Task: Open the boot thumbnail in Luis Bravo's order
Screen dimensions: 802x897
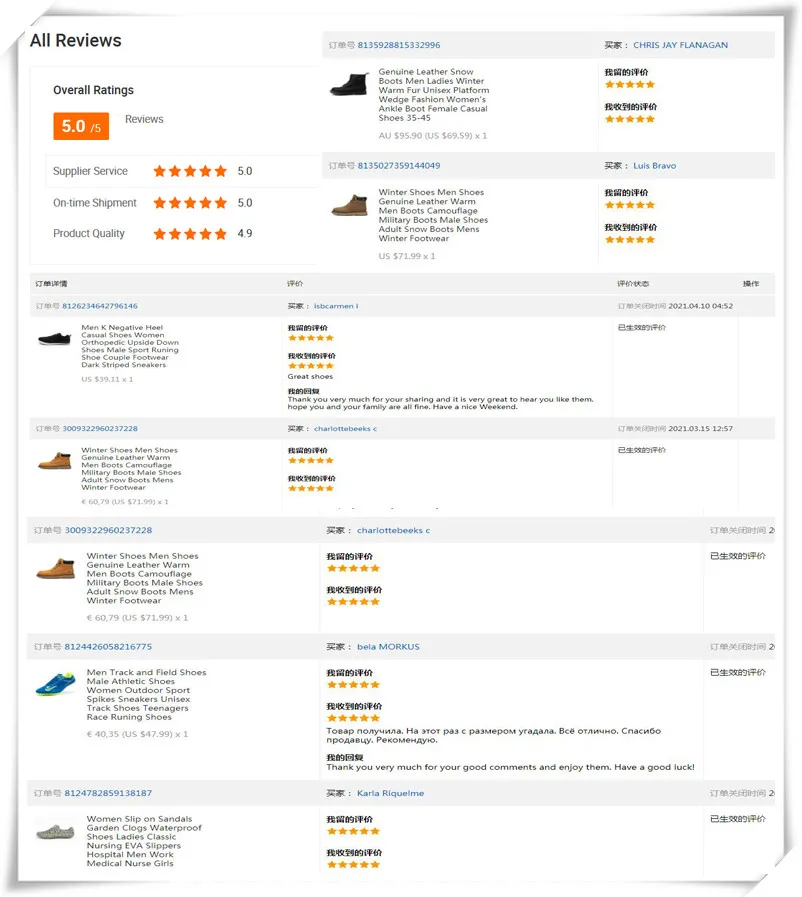Action: pos(350,206)
